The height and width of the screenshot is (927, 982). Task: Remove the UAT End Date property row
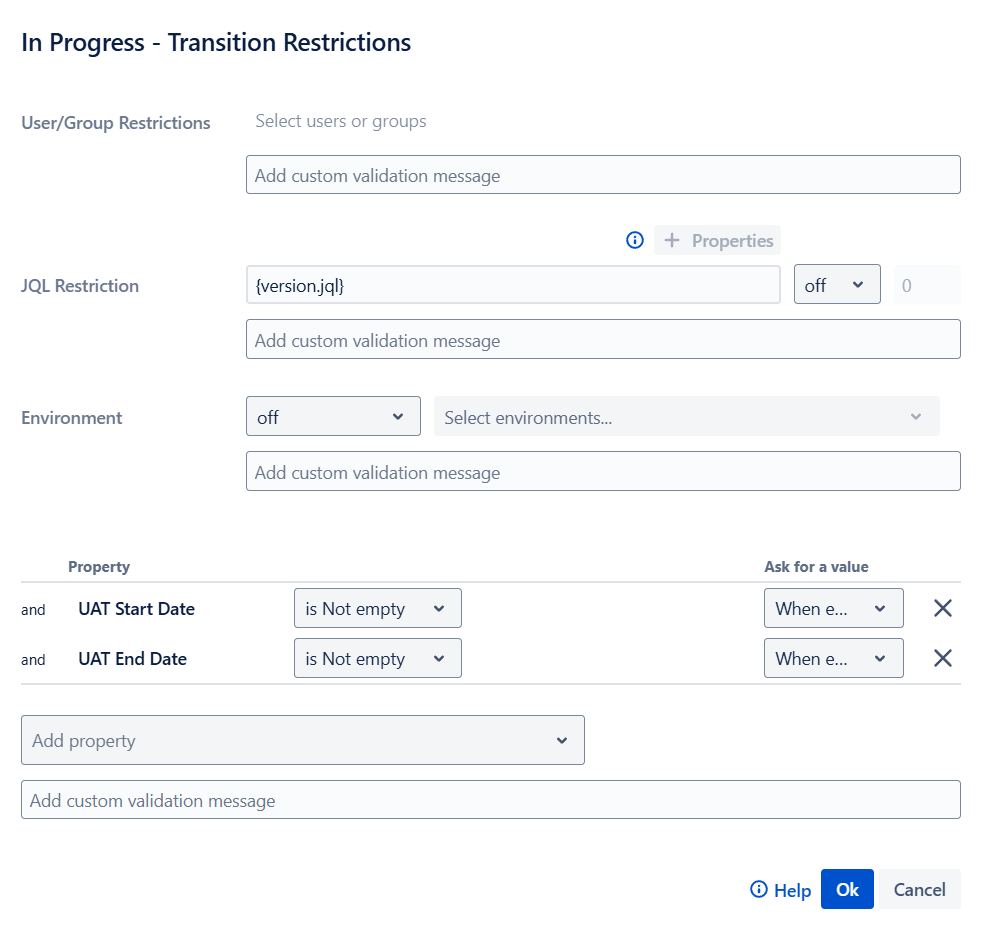(942, 658)
